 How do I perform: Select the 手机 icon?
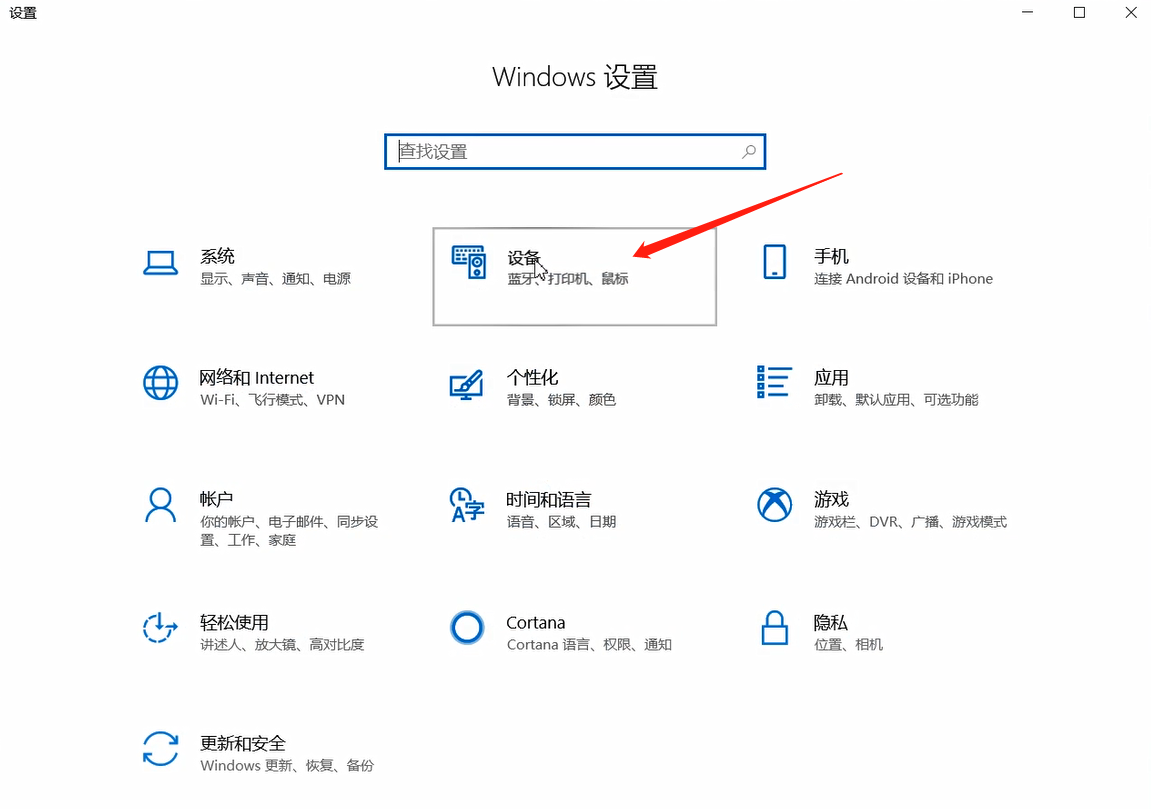pos(774,263)
